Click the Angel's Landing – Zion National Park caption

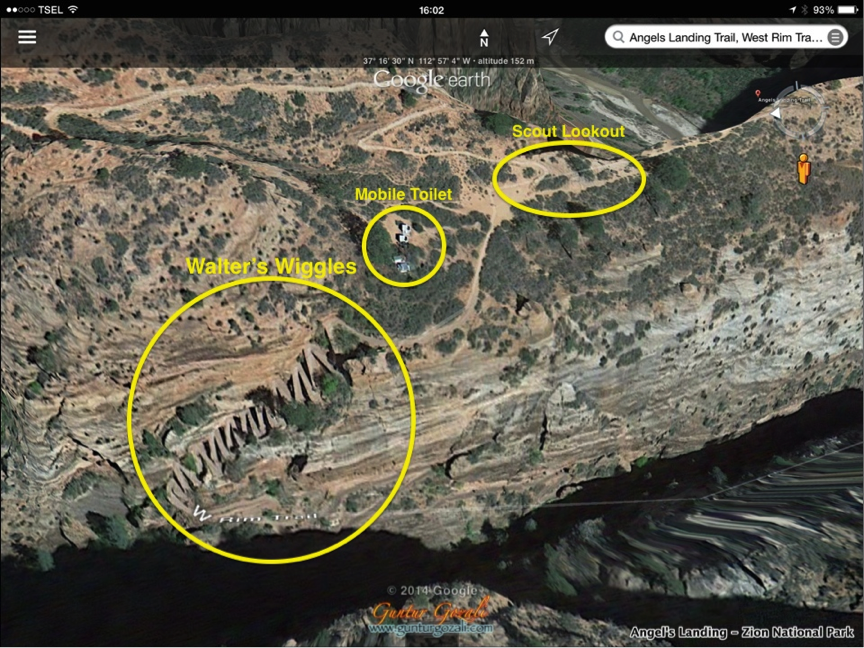coord(743,632)
